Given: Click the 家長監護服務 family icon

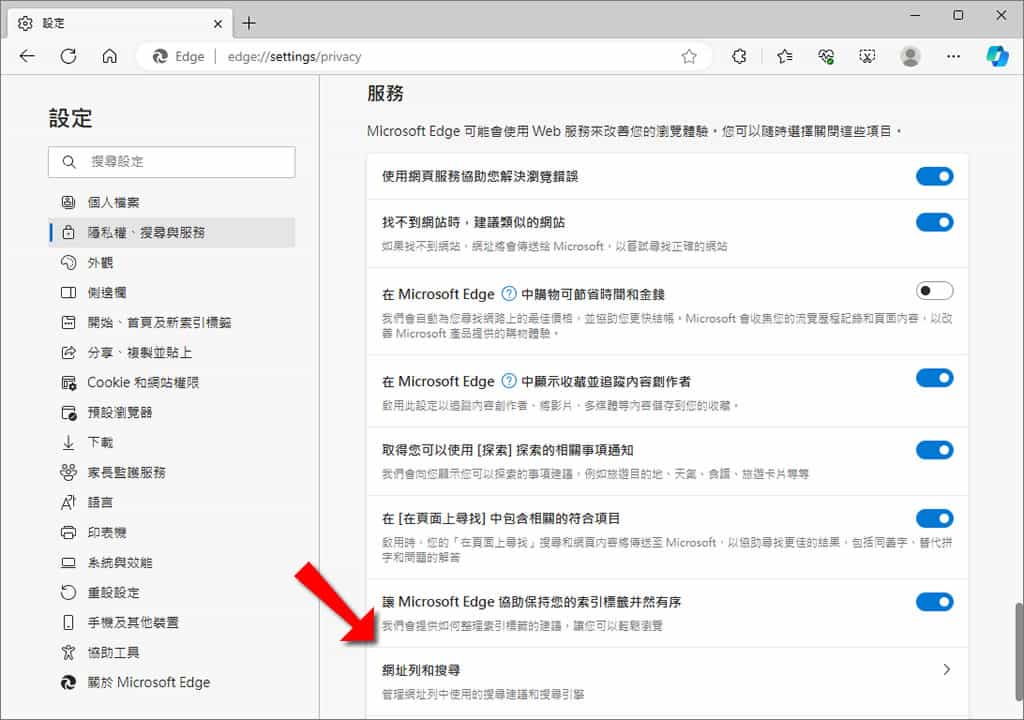Looking at the screenshot, I should click(68, 472).
